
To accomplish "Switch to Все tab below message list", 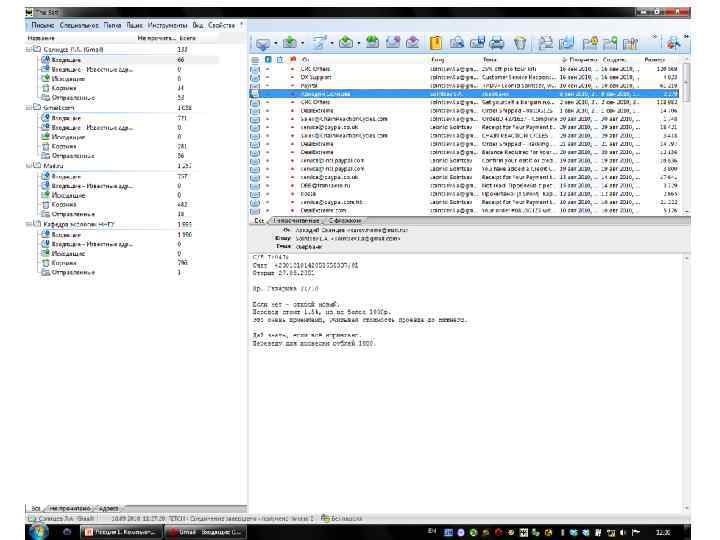I will tap(259, 221).
